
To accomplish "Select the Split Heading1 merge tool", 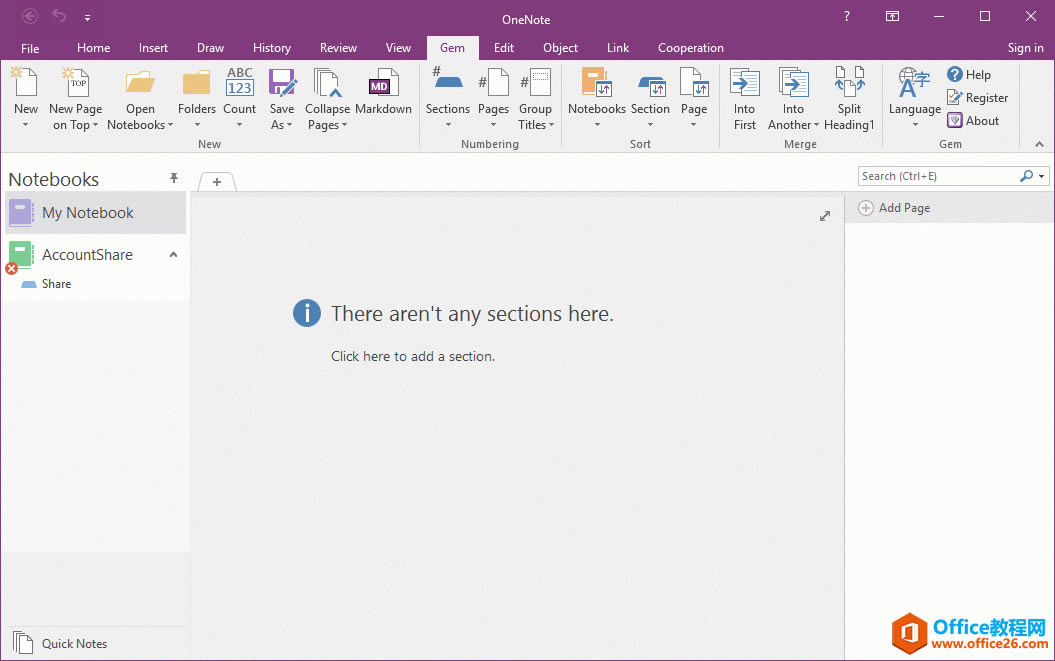I will [x=849, y=97].
